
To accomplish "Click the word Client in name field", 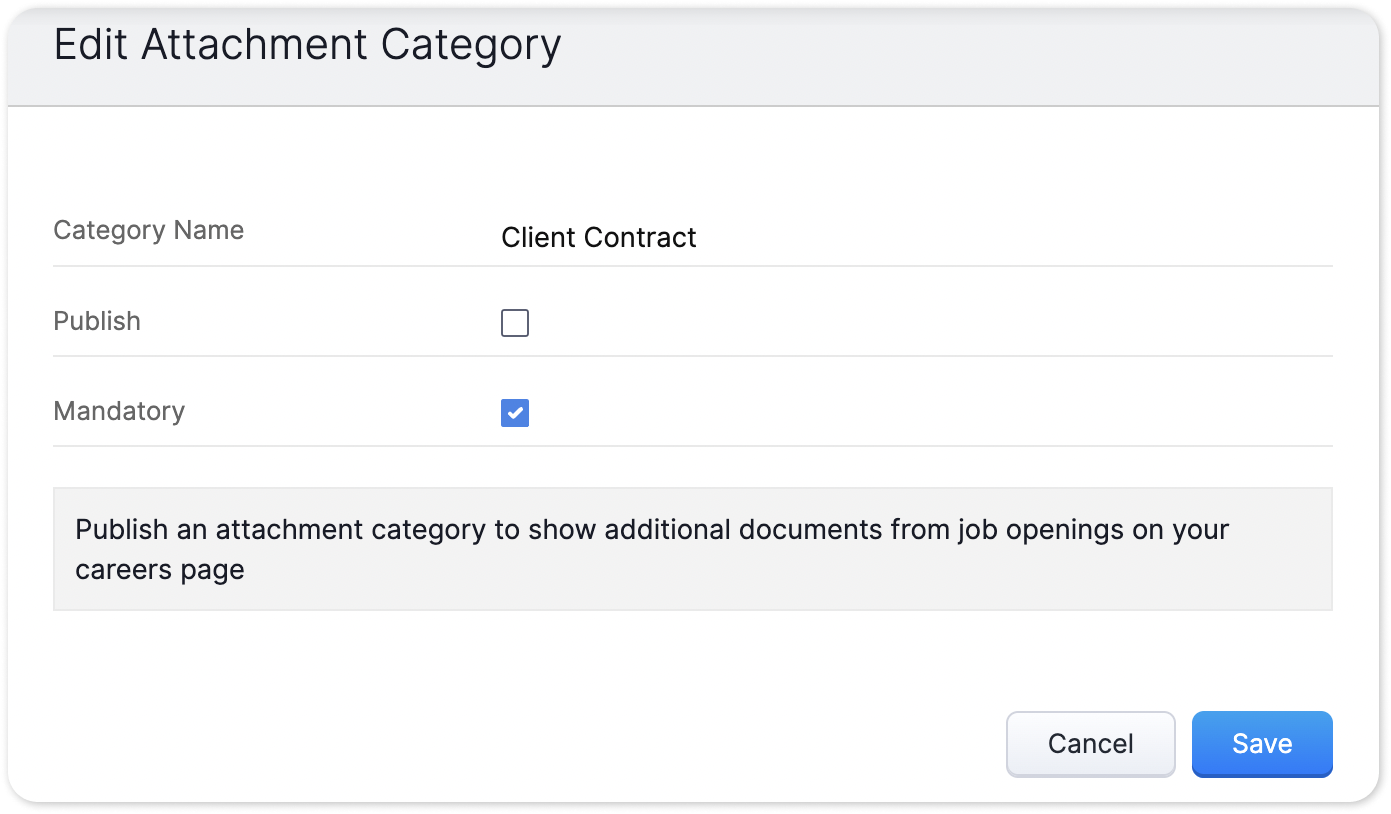I will pyautogui.click(x=538, y=237).
